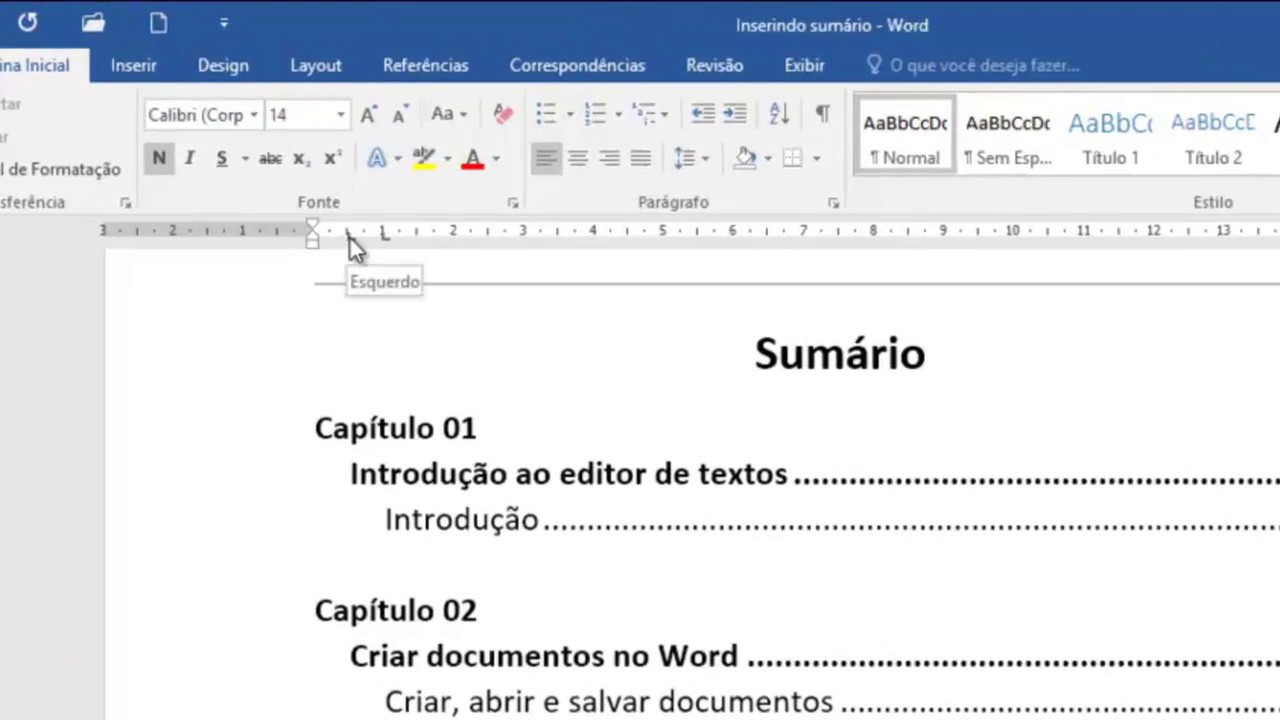Select the text highlight color tool
Image resolution: width=1280 pixels, height=720 pixels.
(423, 158)
